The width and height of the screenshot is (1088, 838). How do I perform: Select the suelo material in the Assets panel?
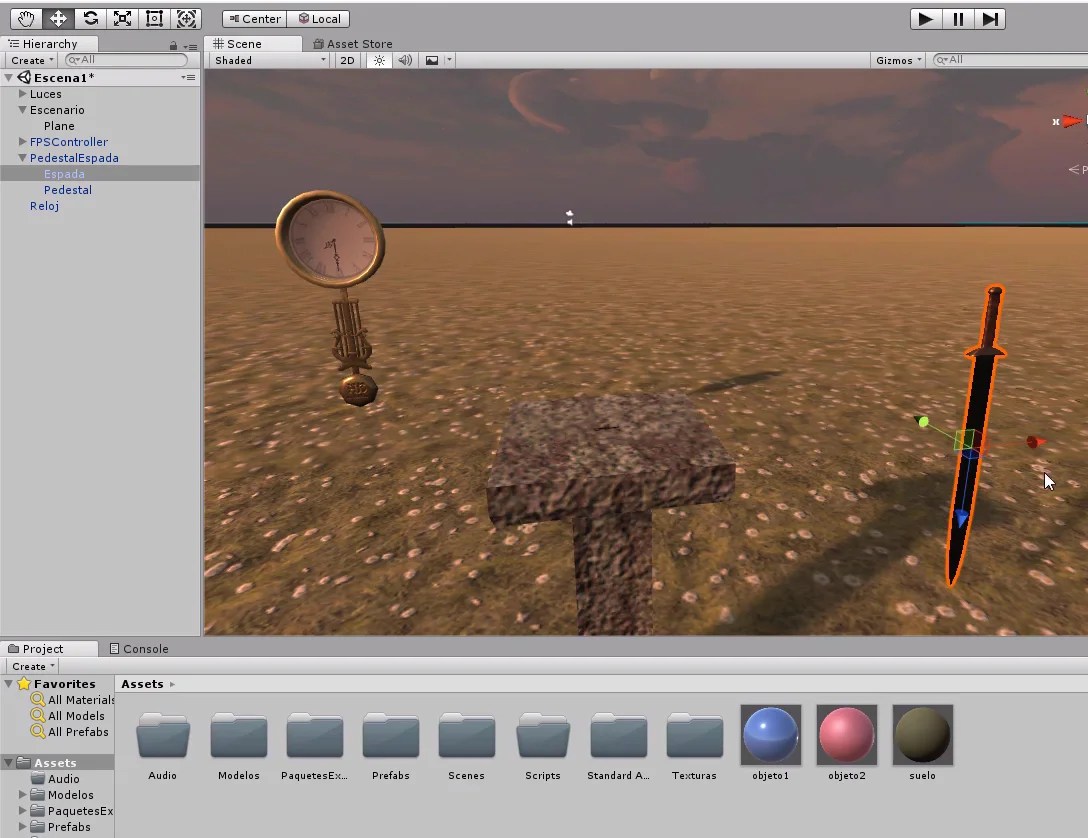pos(921,734)
